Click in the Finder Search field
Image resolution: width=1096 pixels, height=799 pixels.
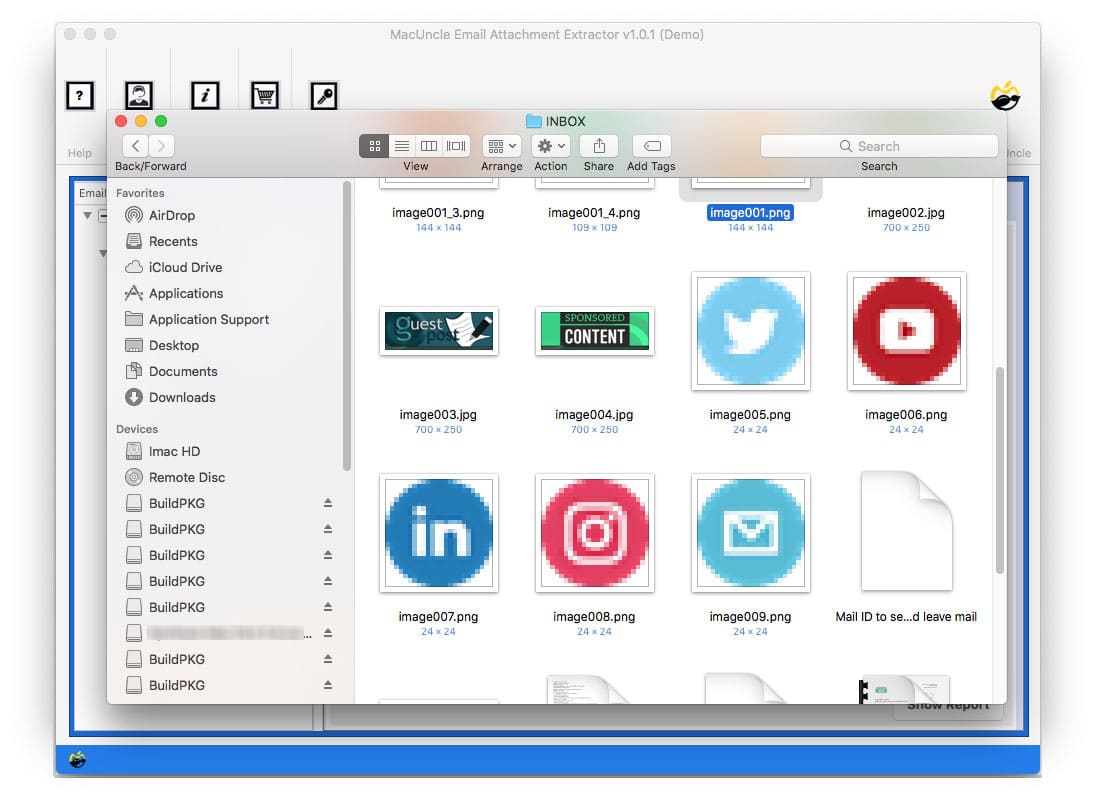point(879,146)
